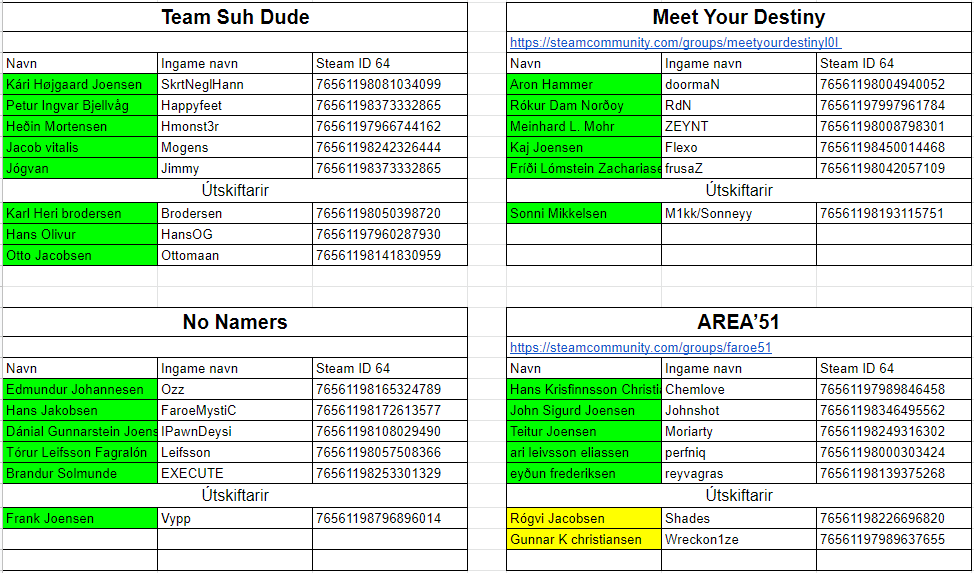This screenshot has width=974, height=573.
Task: Select Steam ID 76561198050398720
Action: (x=389, y=214)
